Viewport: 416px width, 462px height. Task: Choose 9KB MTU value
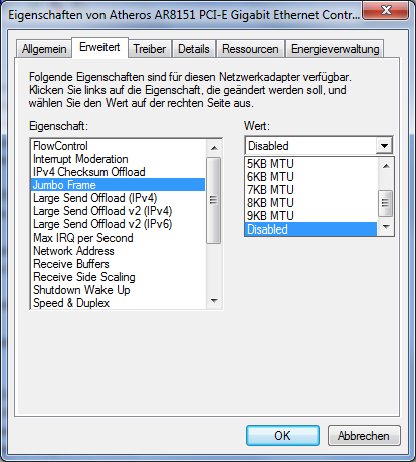311,216
